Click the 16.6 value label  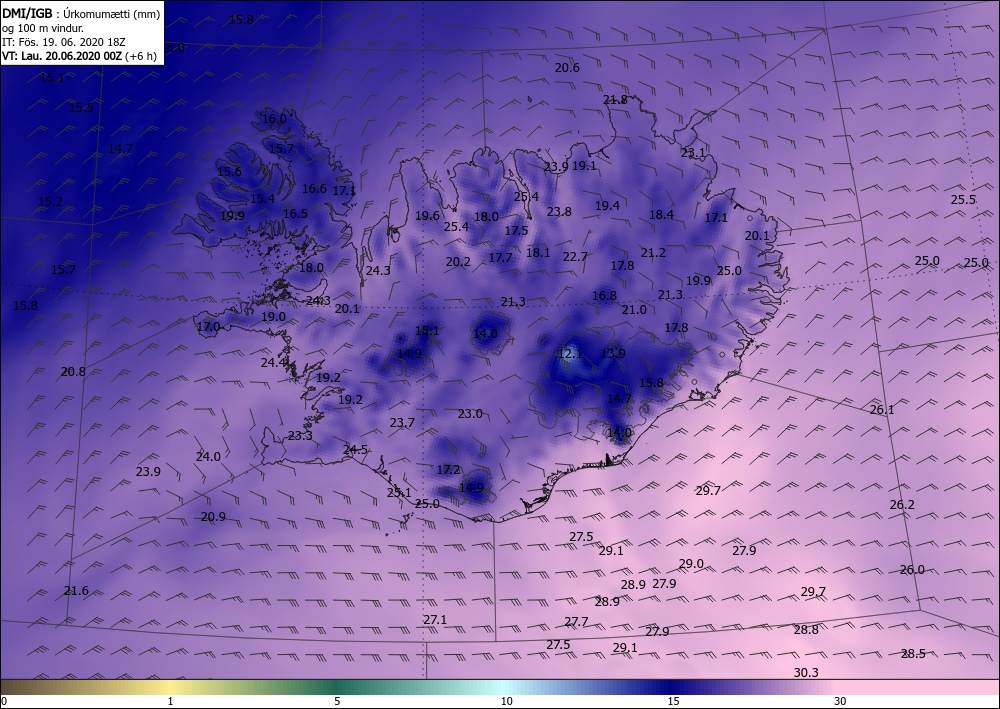pos(314,189)
